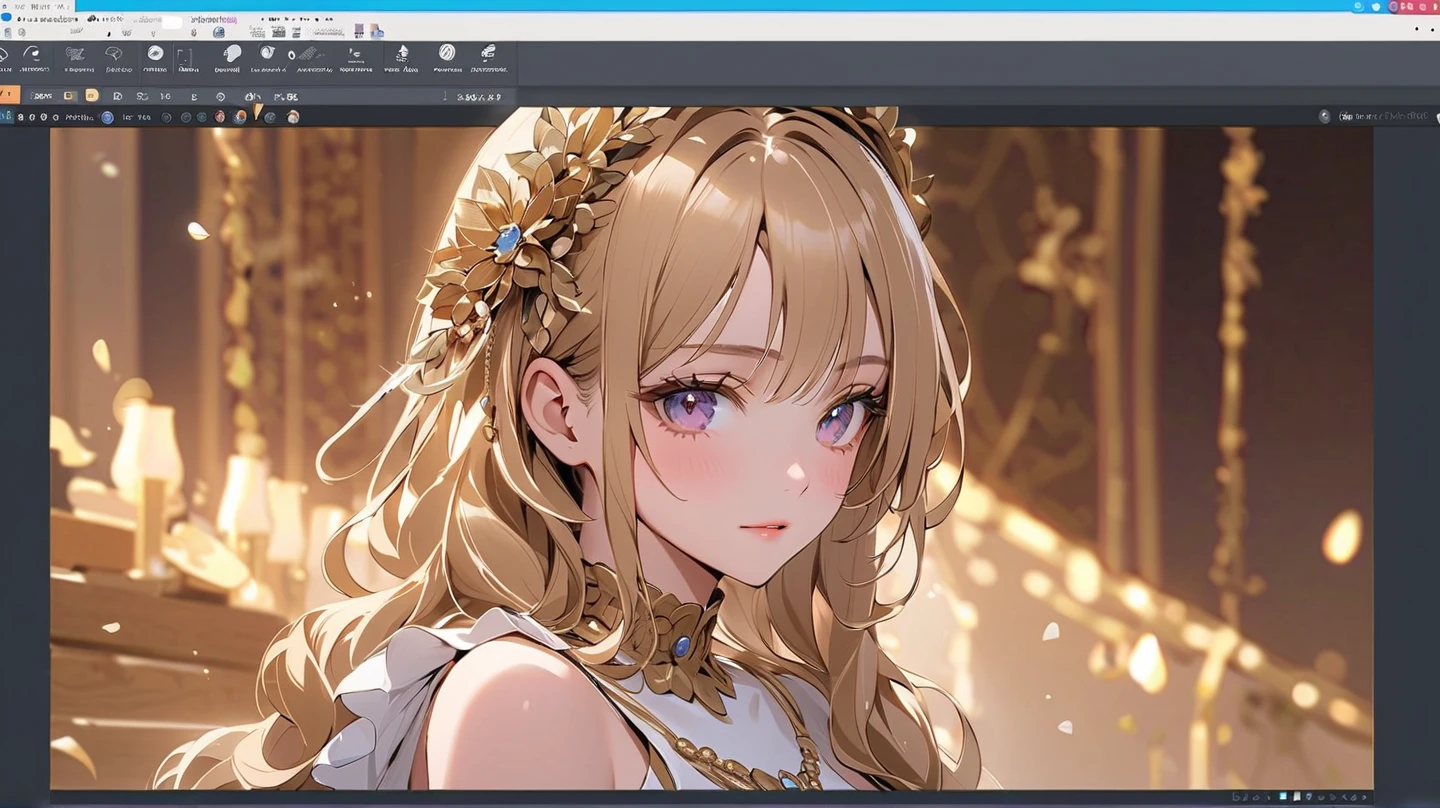Activate the orange tab at the left edge
Viewport: 1440px width, 808px height.
[x=9, y=95]
